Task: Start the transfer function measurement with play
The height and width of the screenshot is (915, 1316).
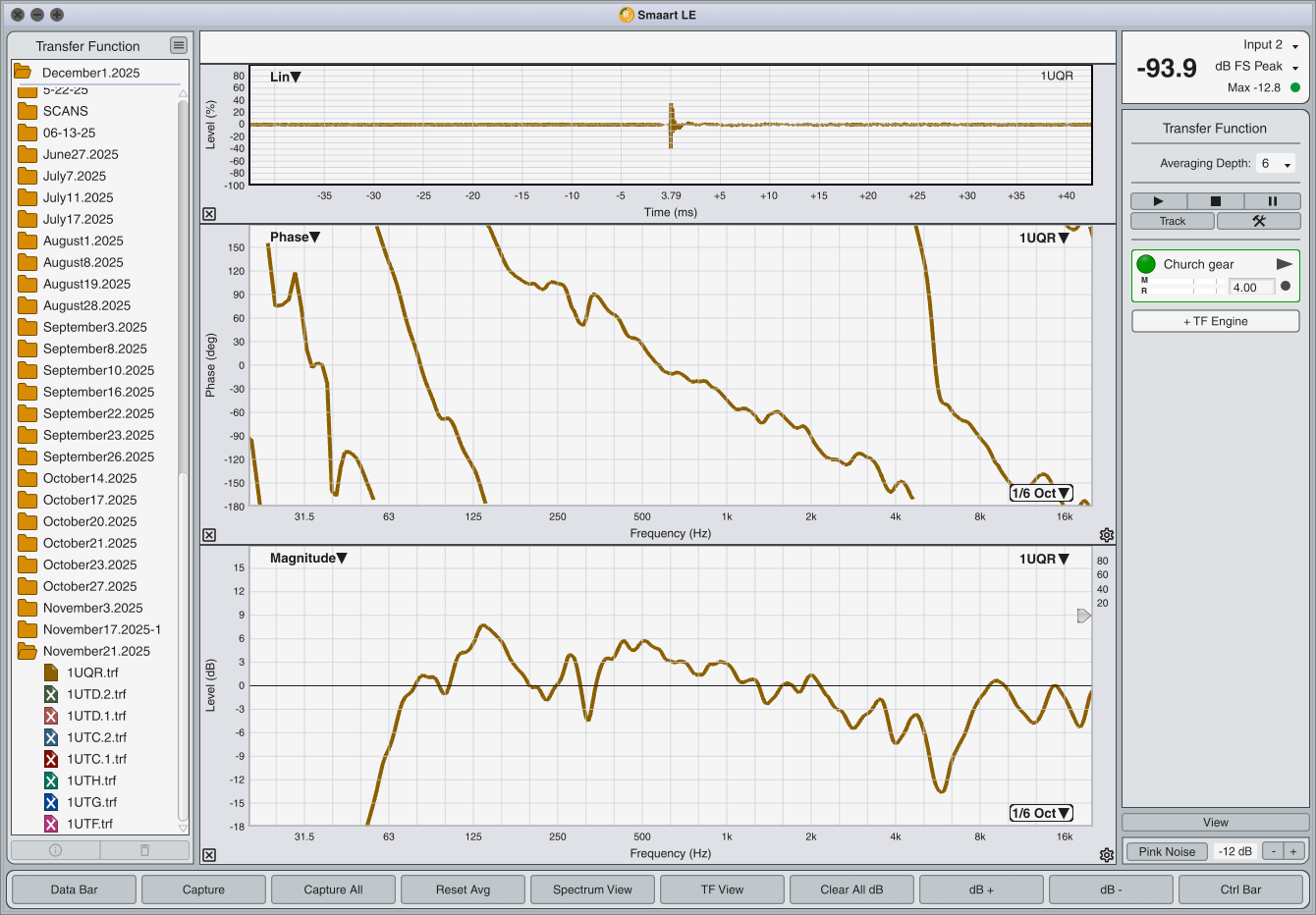Action: click(1158, 201)
